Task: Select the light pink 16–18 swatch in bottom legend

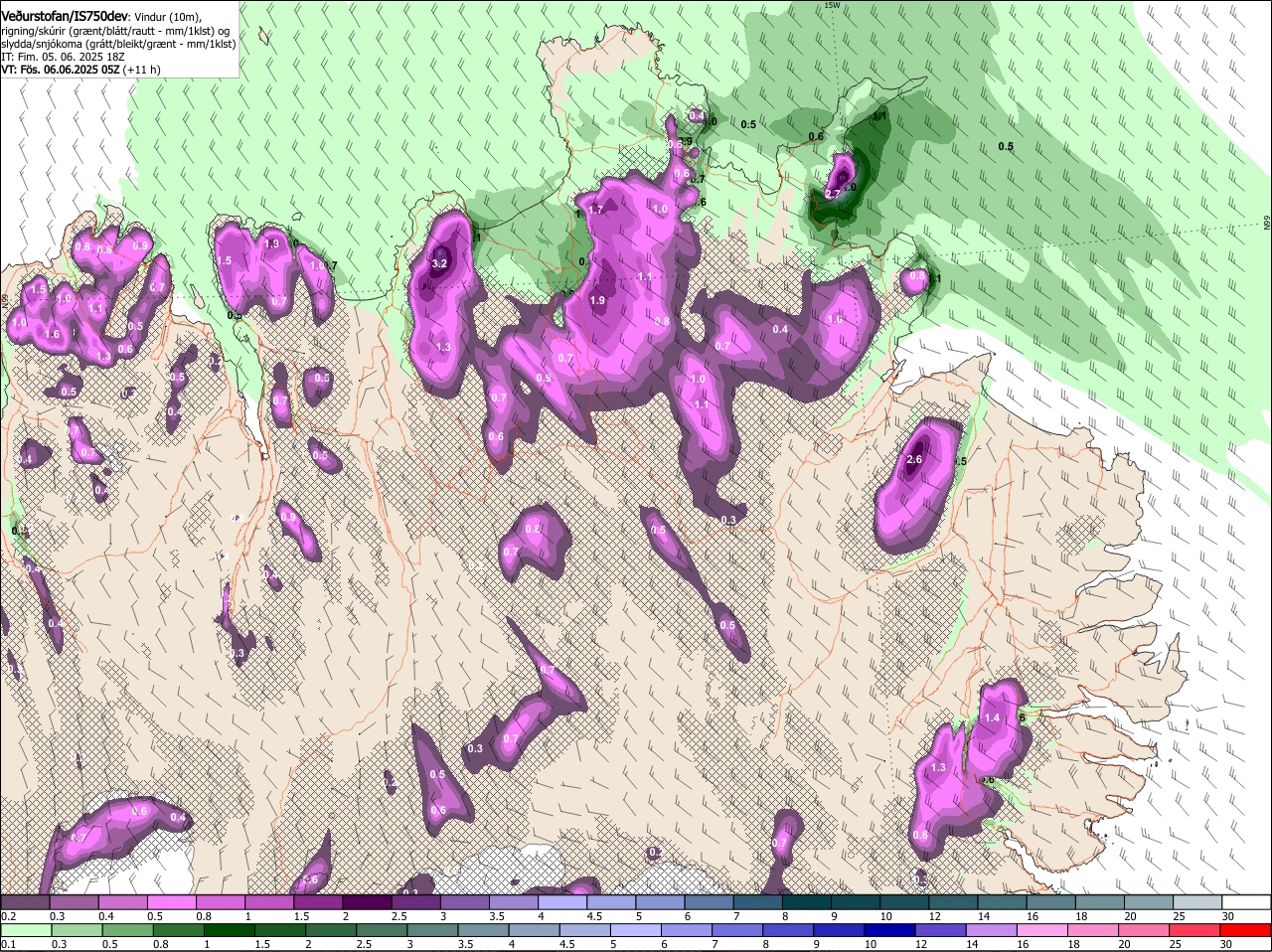Action: 1041,930
